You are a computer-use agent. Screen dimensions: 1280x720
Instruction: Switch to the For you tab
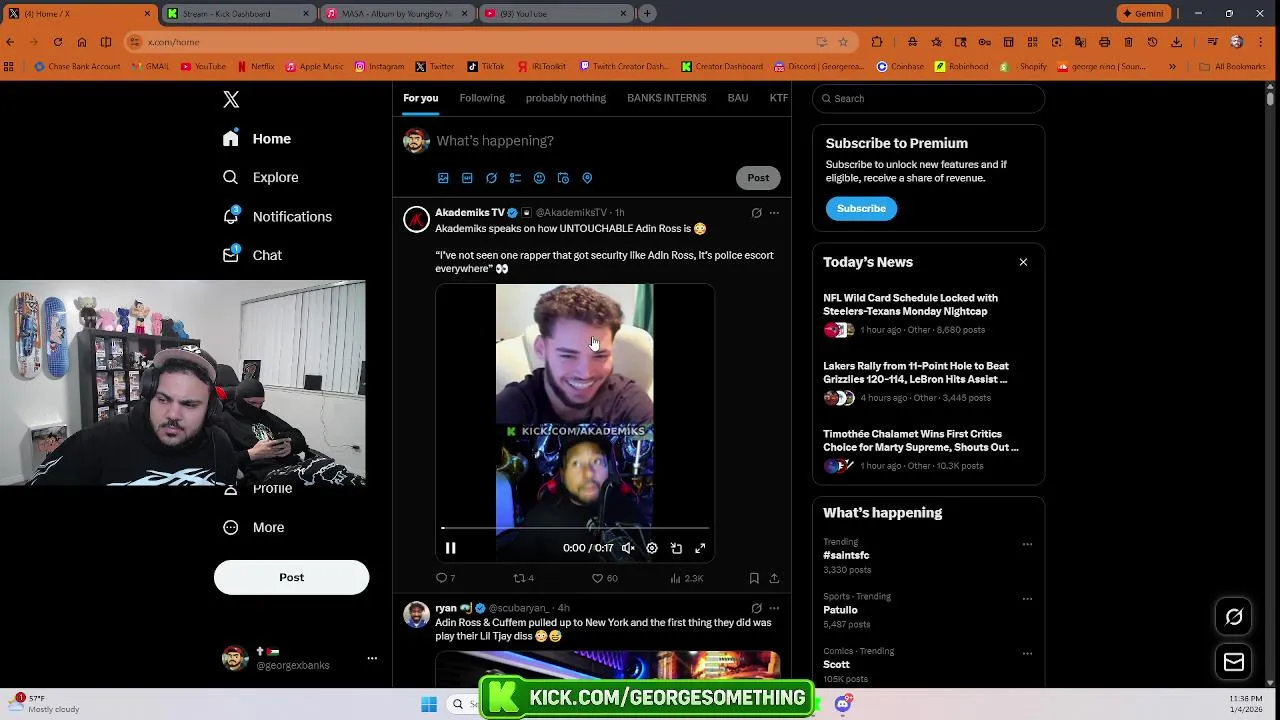coord(421,98)
